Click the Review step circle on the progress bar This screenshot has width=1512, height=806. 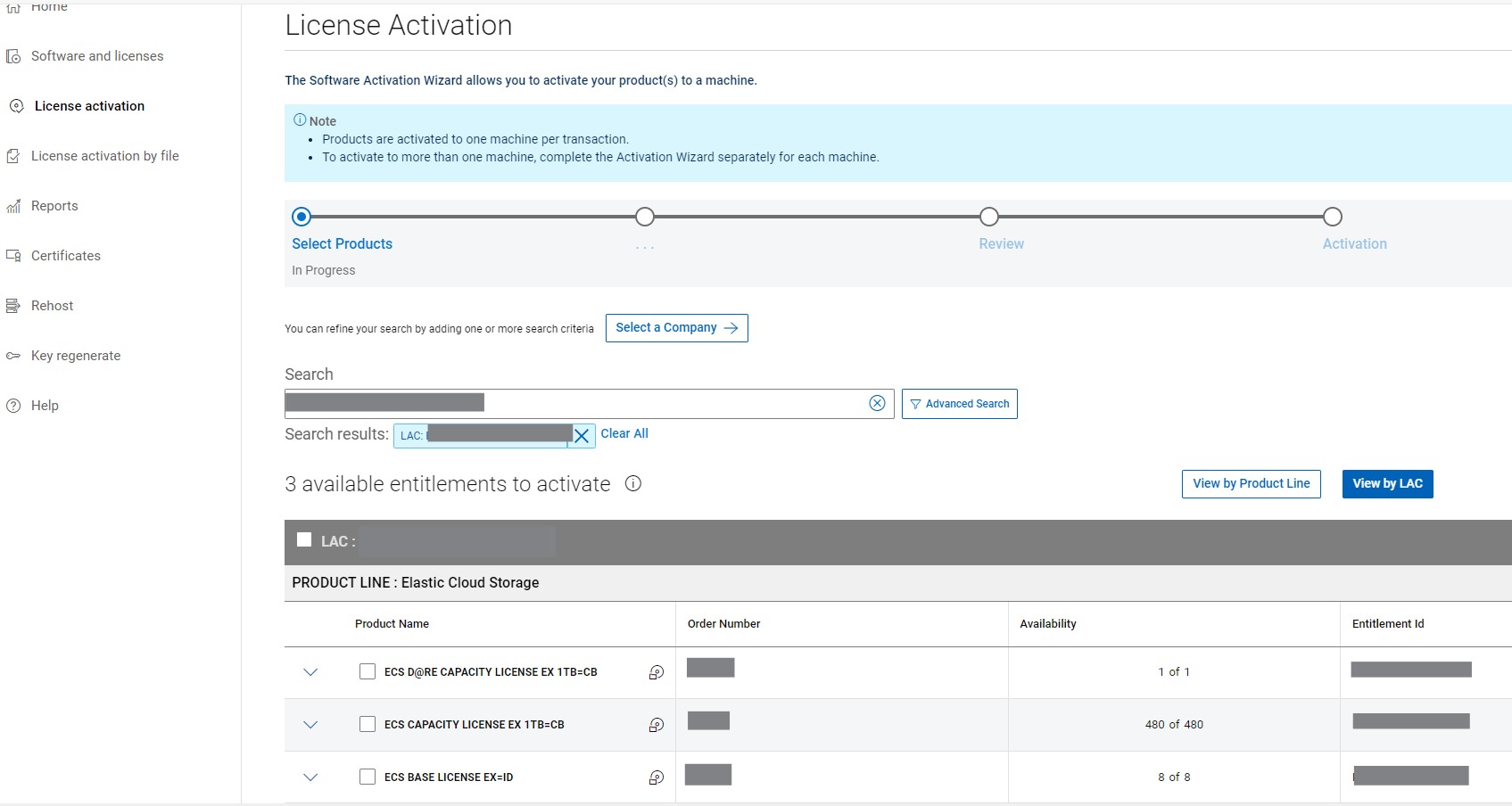[x=988, y=217]
